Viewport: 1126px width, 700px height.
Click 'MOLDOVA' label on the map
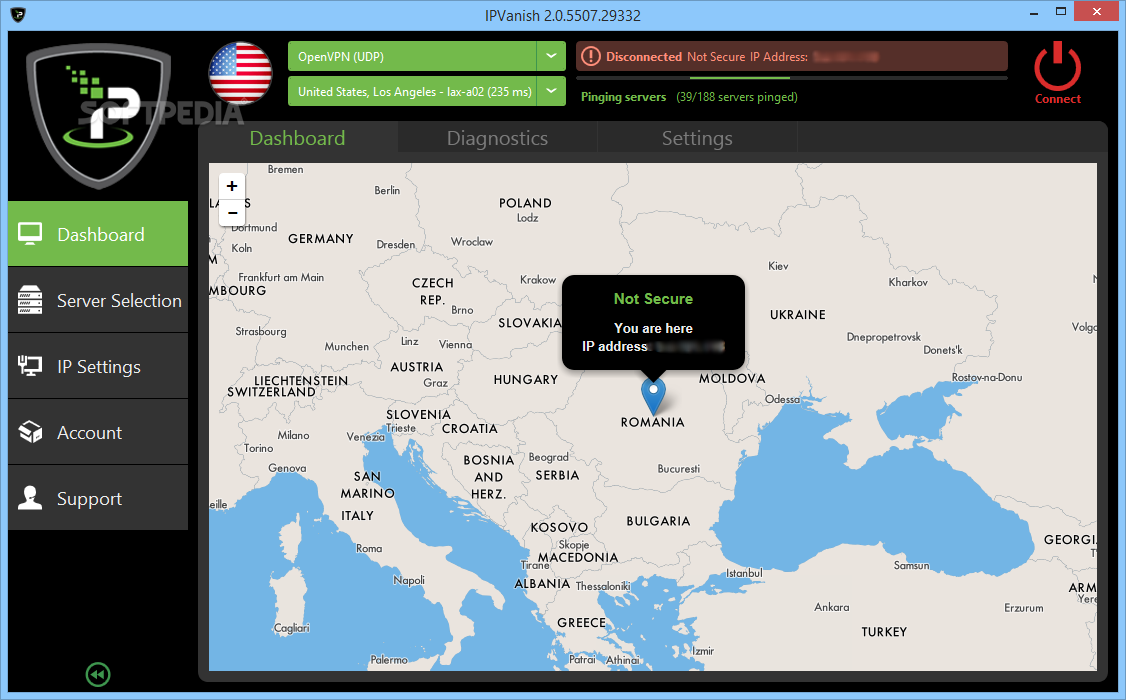click(732, 378)
